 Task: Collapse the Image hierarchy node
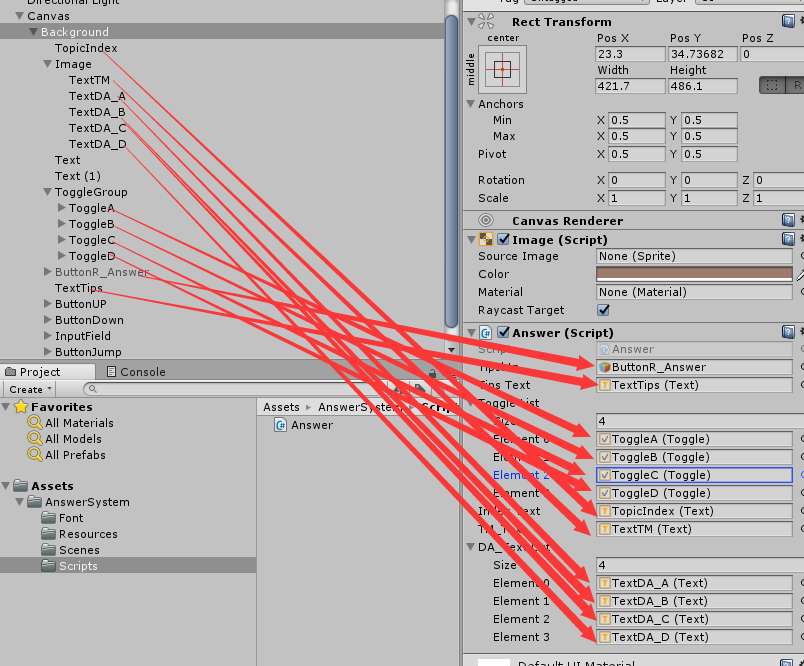tap(47, 64)
